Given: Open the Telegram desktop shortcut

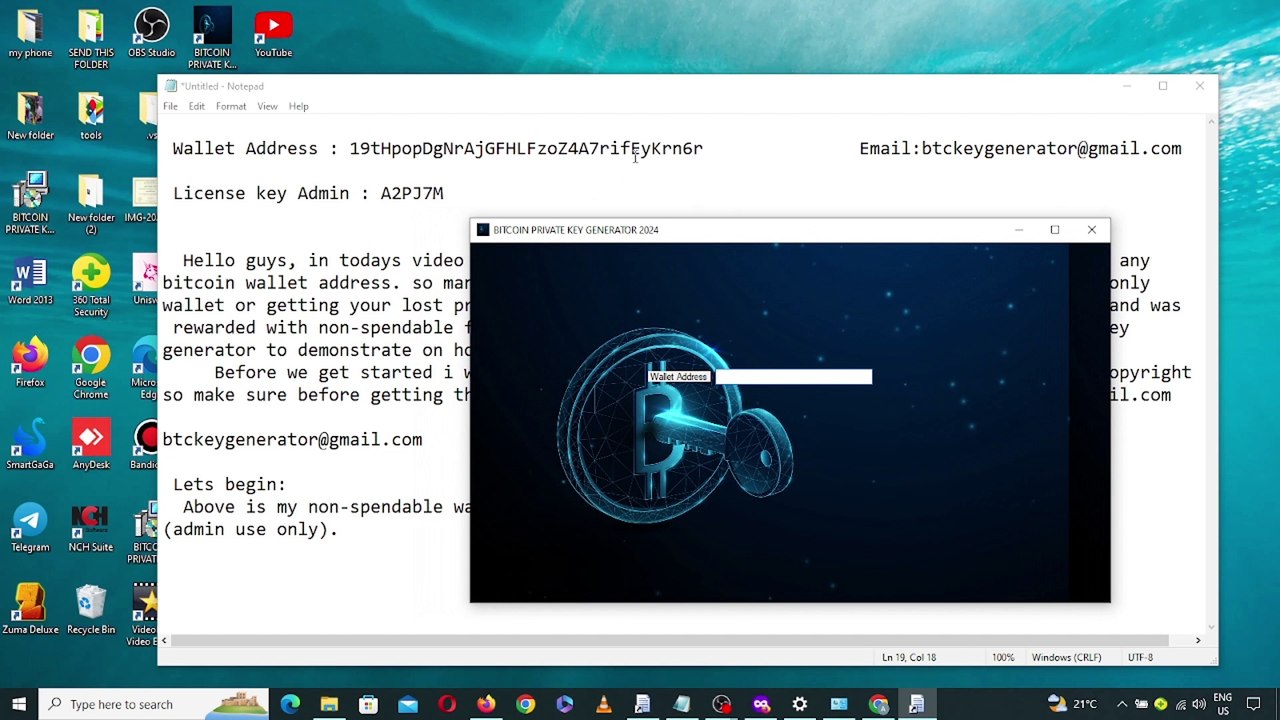Looking at the screenshot, I should coord(30,528).
